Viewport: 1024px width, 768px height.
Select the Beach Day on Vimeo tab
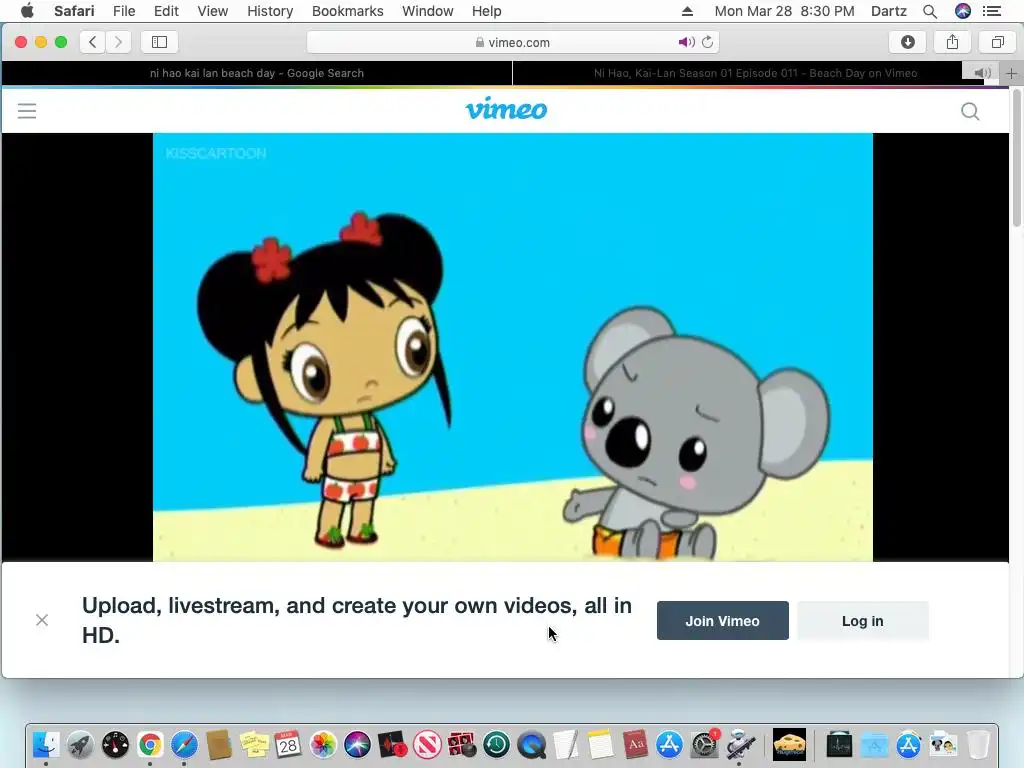click(755, 73)
